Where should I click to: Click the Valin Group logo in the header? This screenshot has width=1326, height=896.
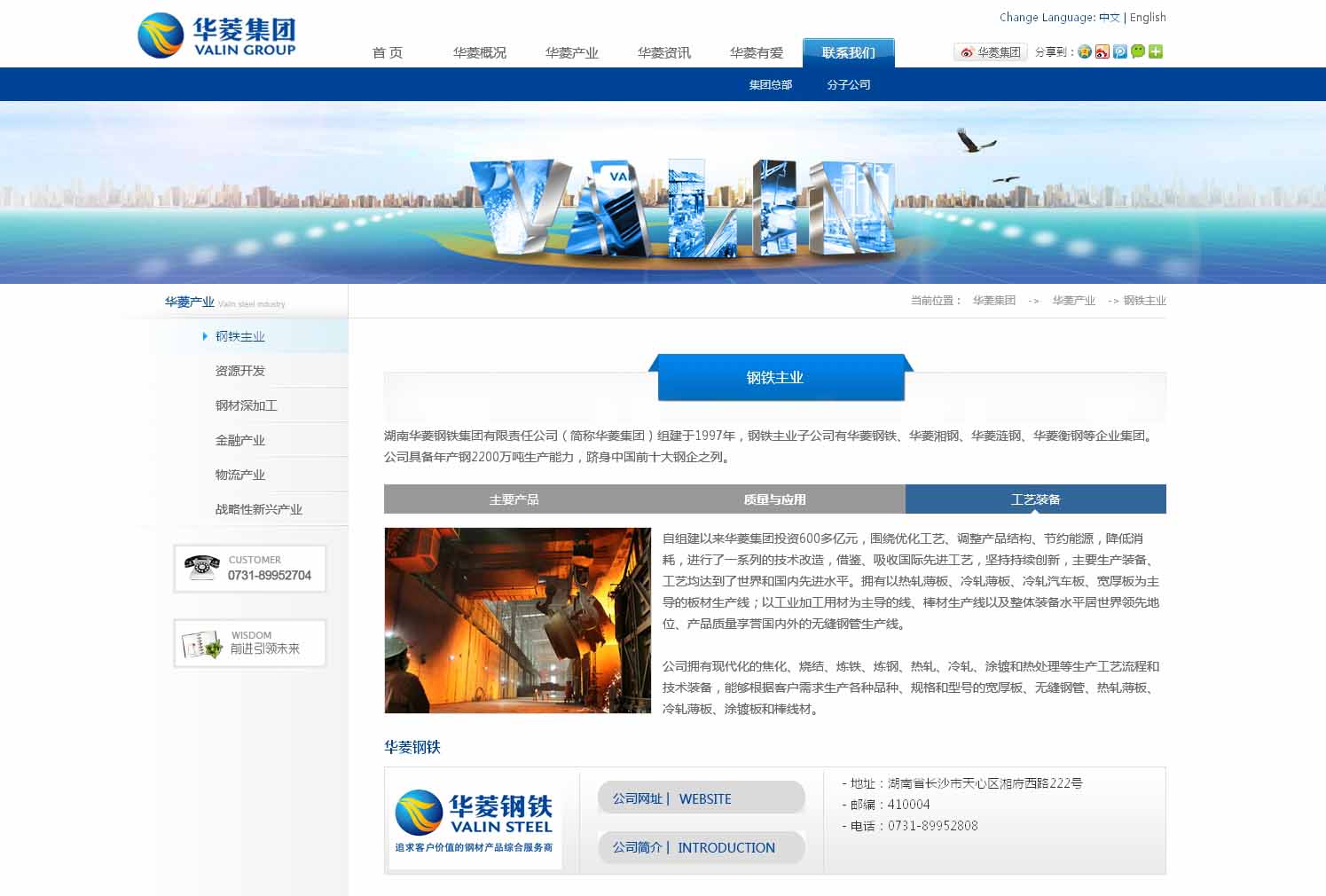[x=216, y=36]
